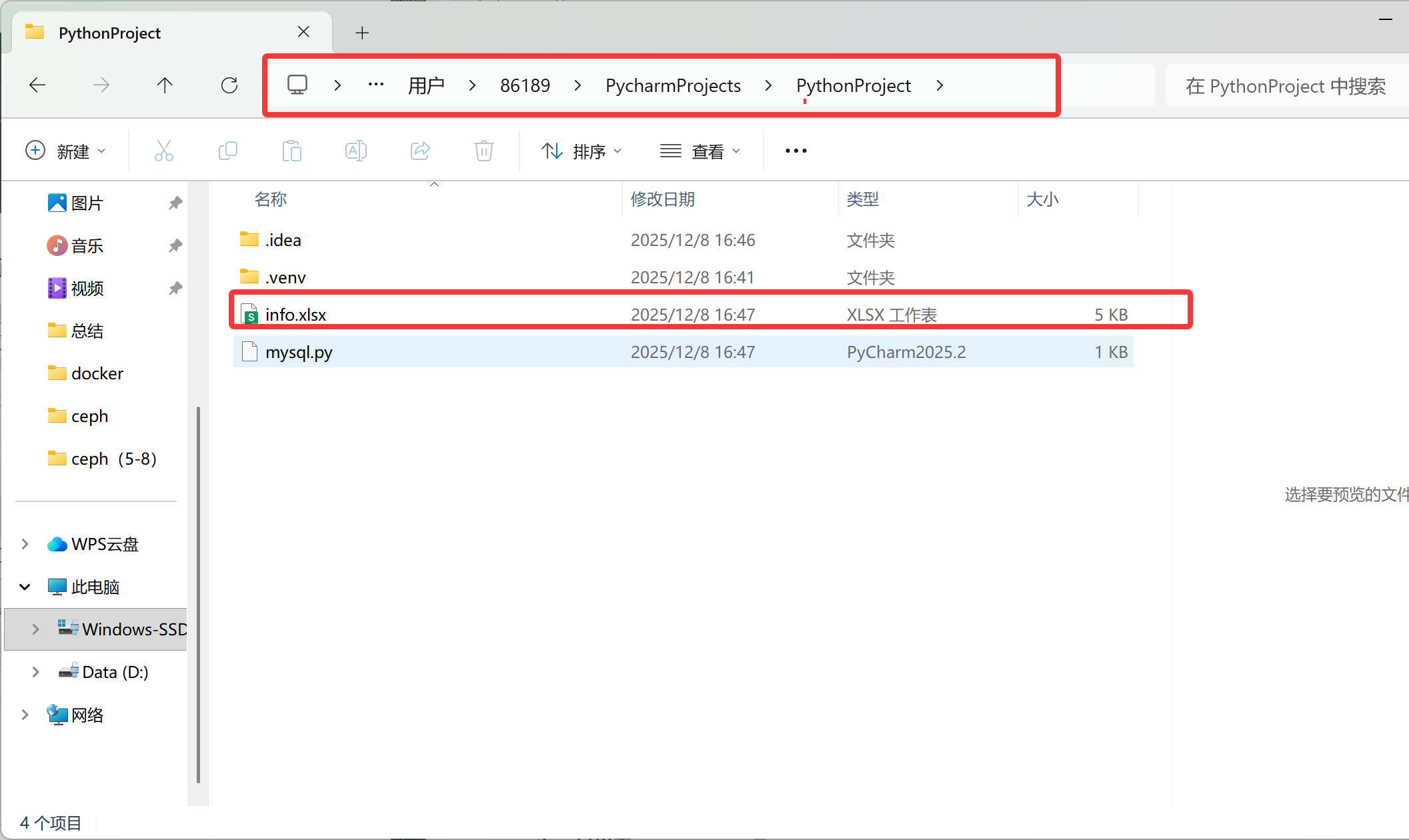Click the Share icon

420,151
